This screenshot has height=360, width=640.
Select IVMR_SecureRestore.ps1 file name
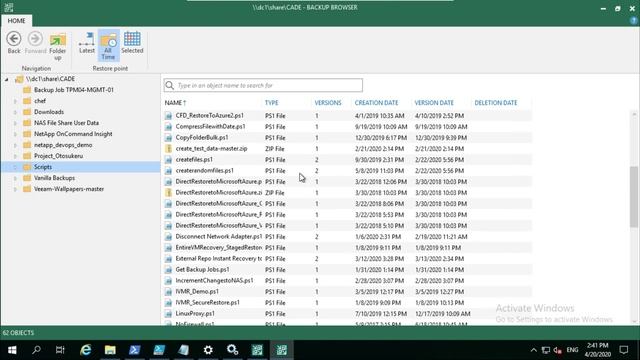(208, 303)
